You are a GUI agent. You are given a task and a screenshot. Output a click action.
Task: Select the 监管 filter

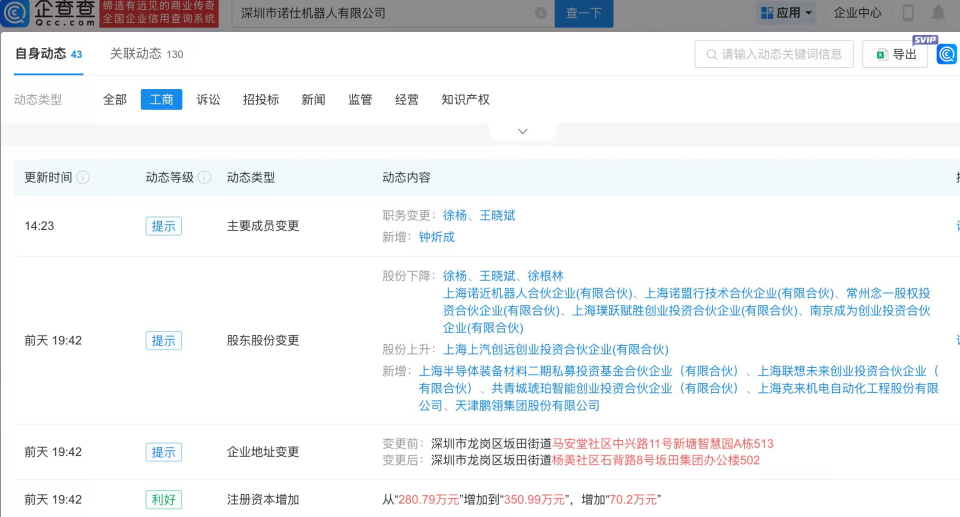pyautogui.click(x=360, y=99)
